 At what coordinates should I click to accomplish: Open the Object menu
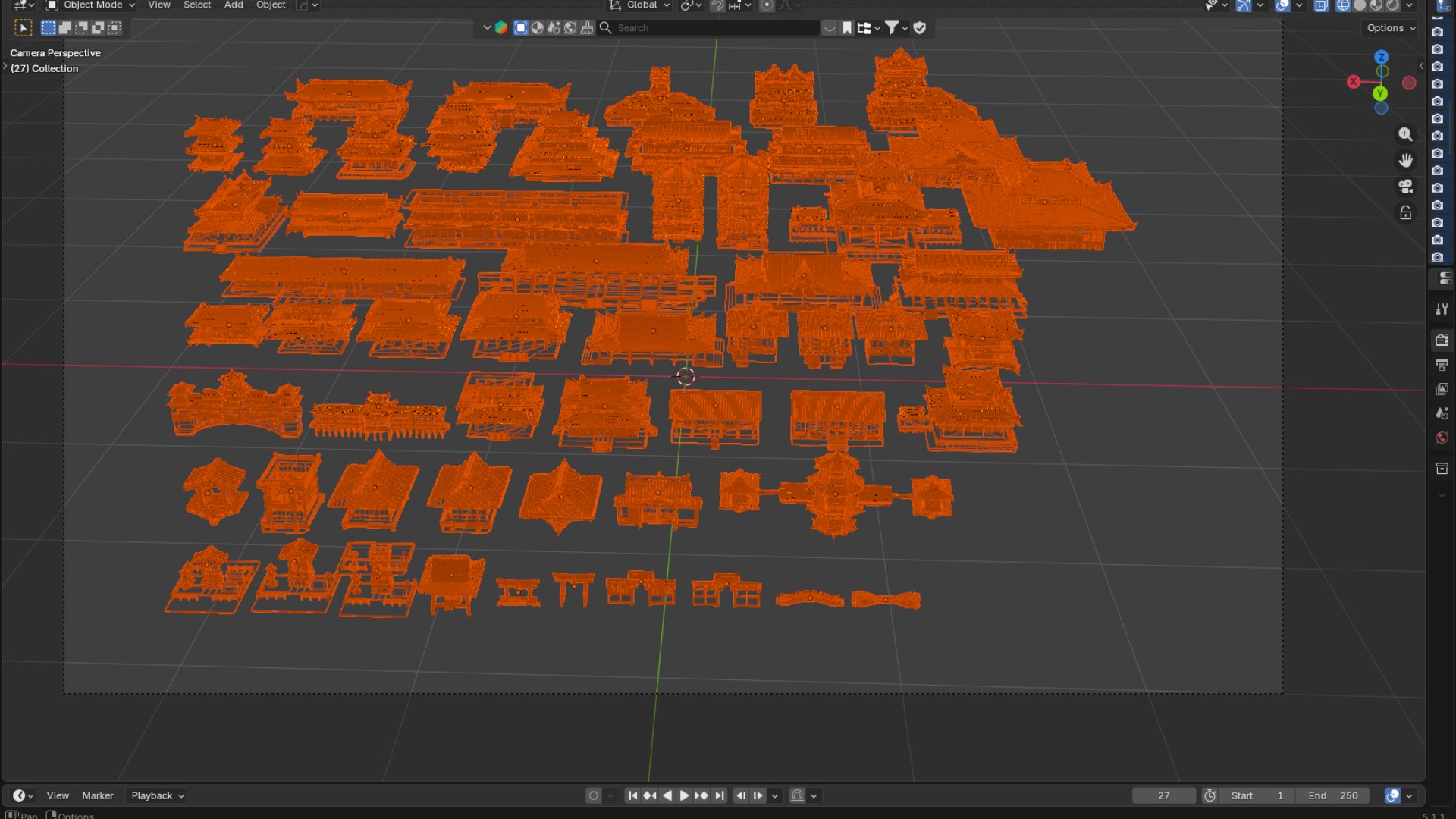(x=271, y=5)
